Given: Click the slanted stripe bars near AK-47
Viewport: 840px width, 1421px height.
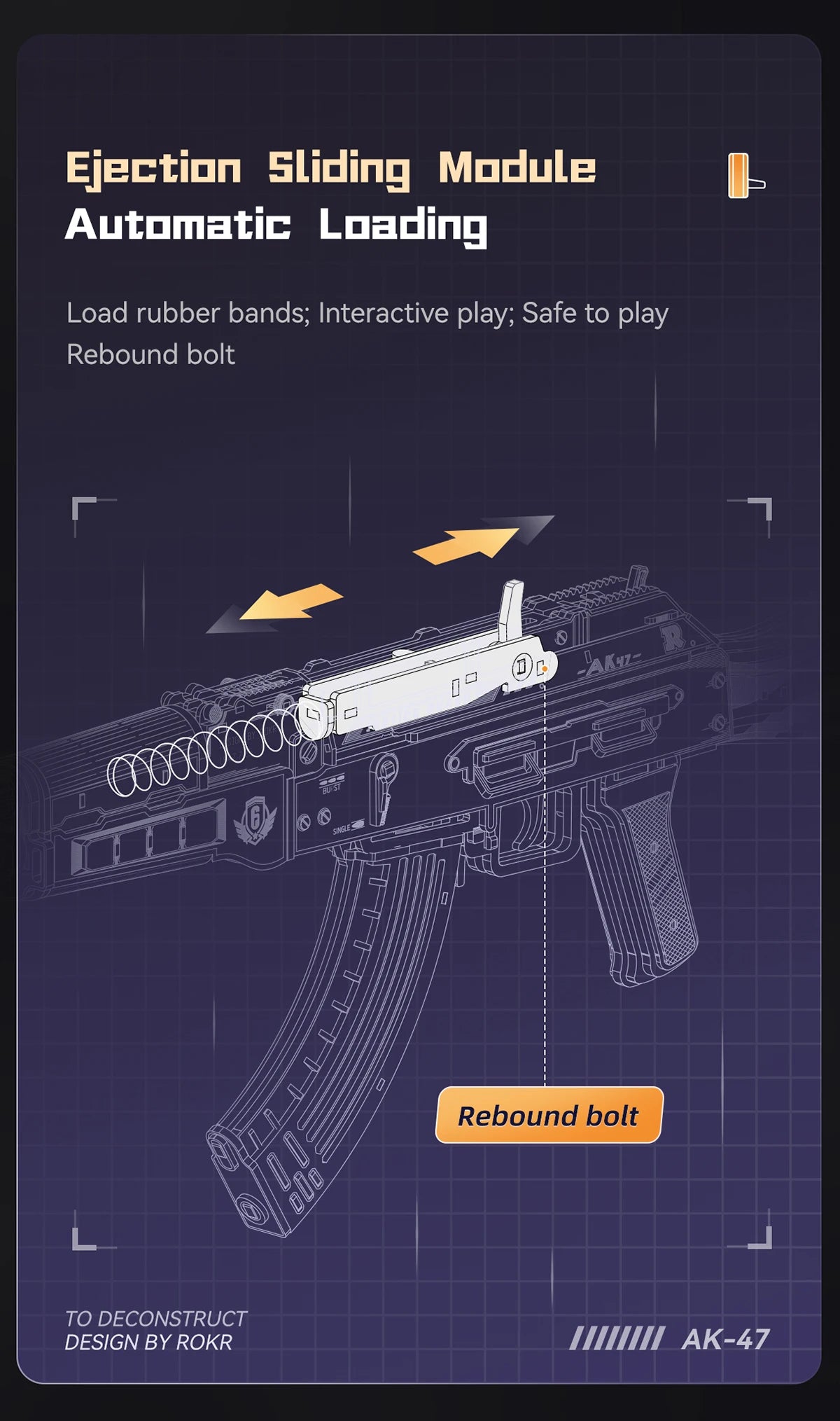Looking at the screenshot, I should pyautogui.click(x=616, y=1338).
